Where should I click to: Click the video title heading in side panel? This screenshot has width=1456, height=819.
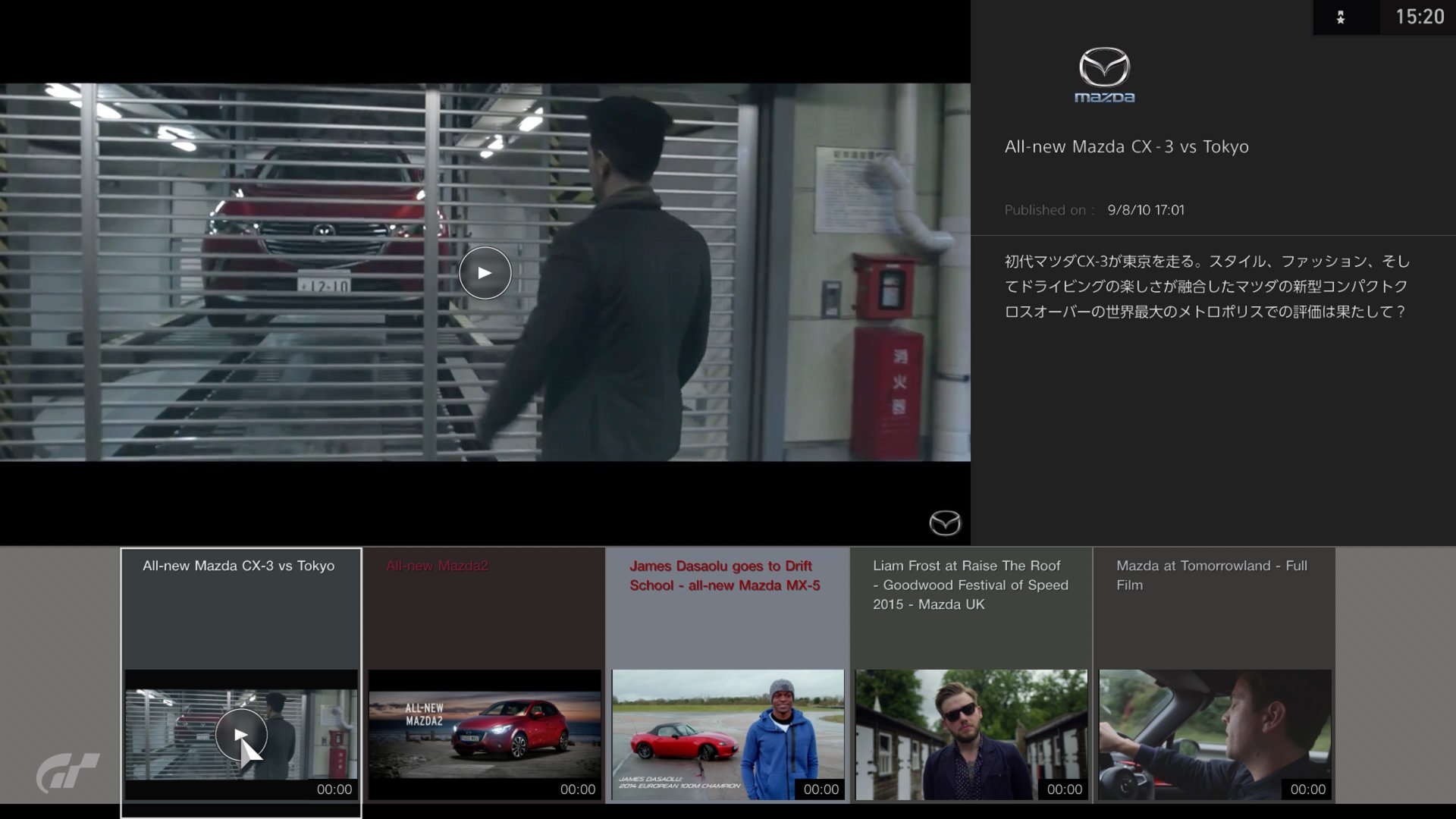1126,147
